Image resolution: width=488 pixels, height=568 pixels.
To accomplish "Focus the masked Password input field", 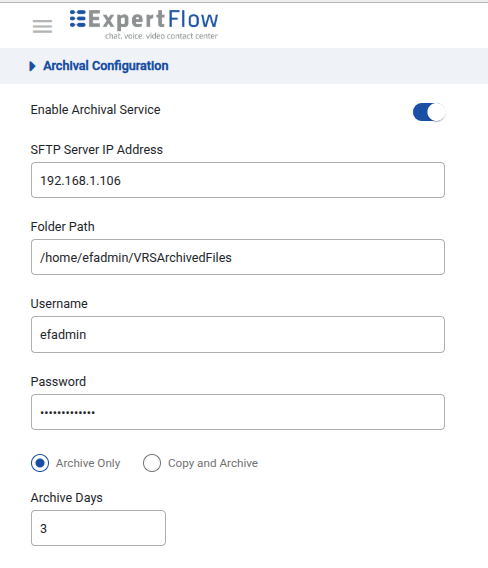I will click(238, 412).
